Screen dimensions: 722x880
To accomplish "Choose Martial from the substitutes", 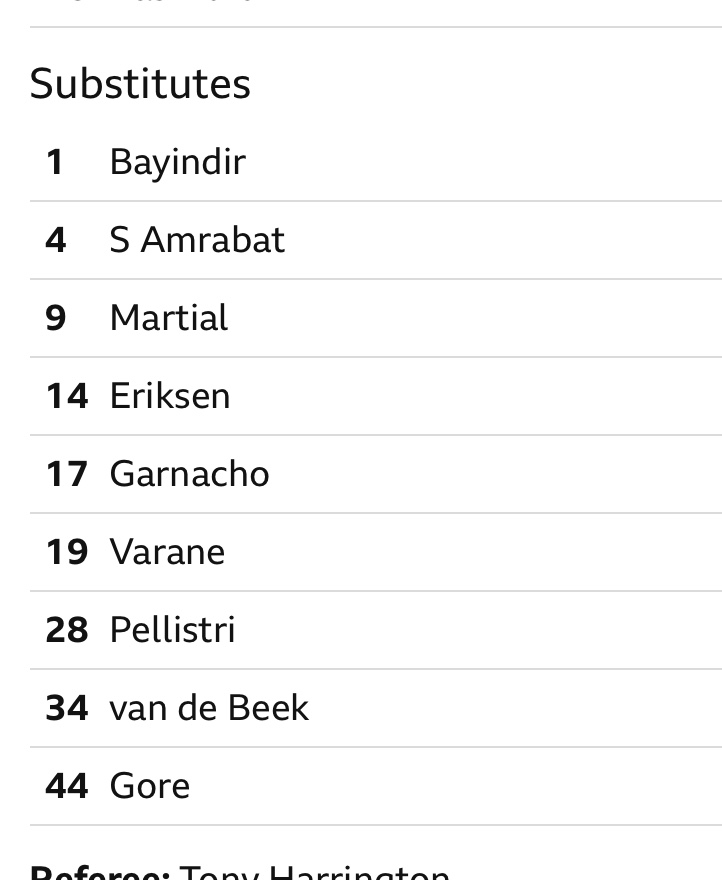I will [168, 318].
